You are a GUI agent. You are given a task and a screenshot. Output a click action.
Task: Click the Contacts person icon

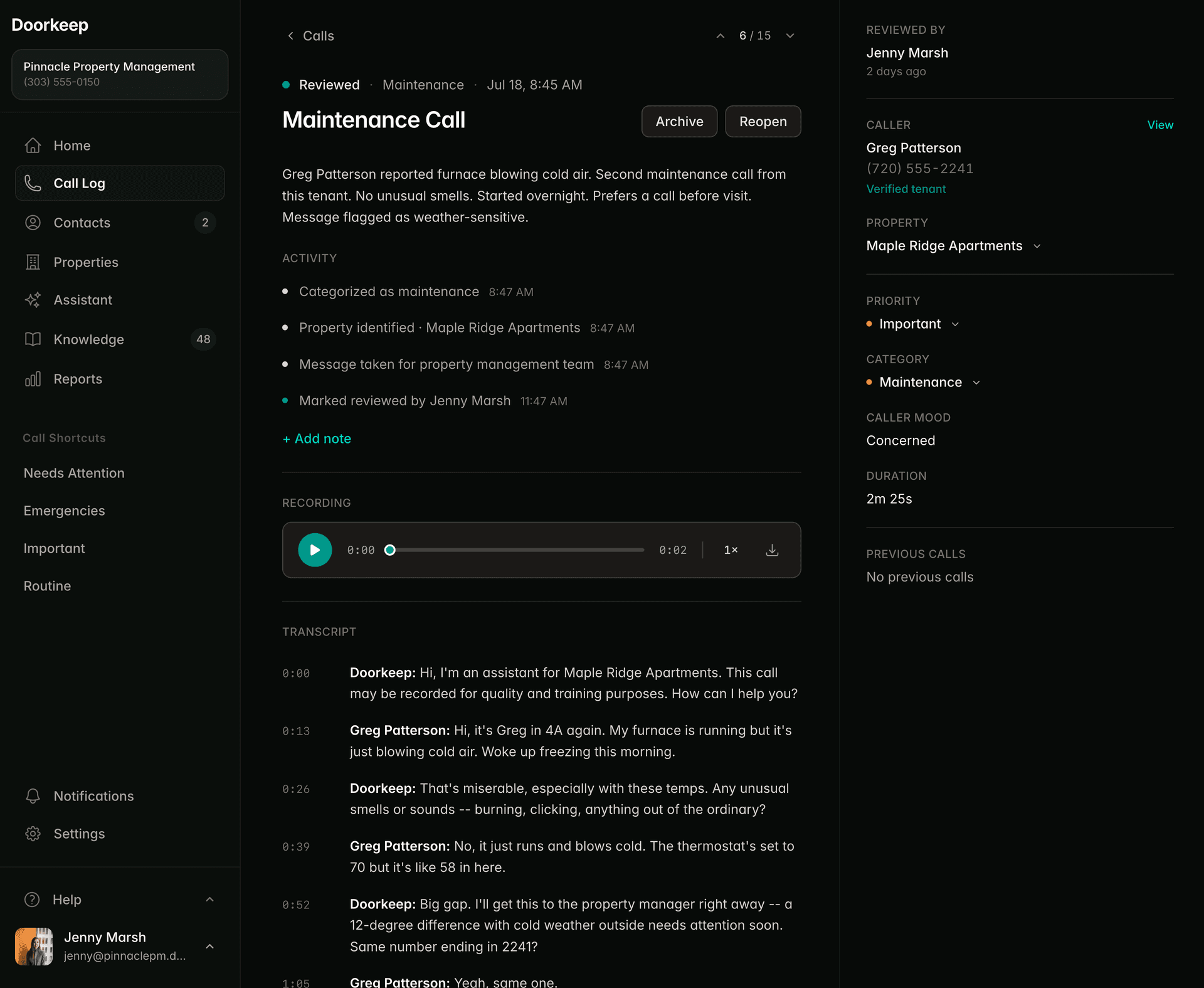pos(33,223)
